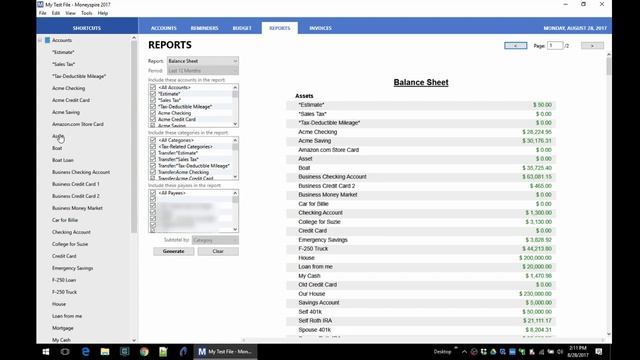Switch to the Accounts tab
This screenshot has height=360, width=640.
(x=163, y=28)
